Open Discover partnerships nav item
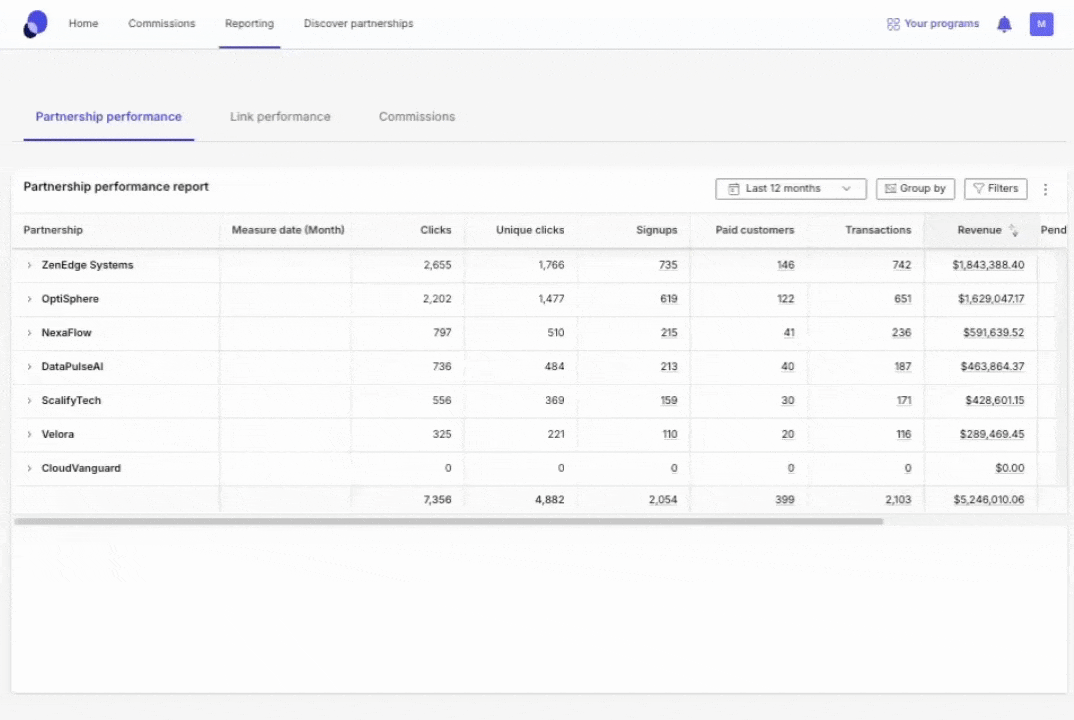The width and height of the screenshot is (1074, 720). 358,23
